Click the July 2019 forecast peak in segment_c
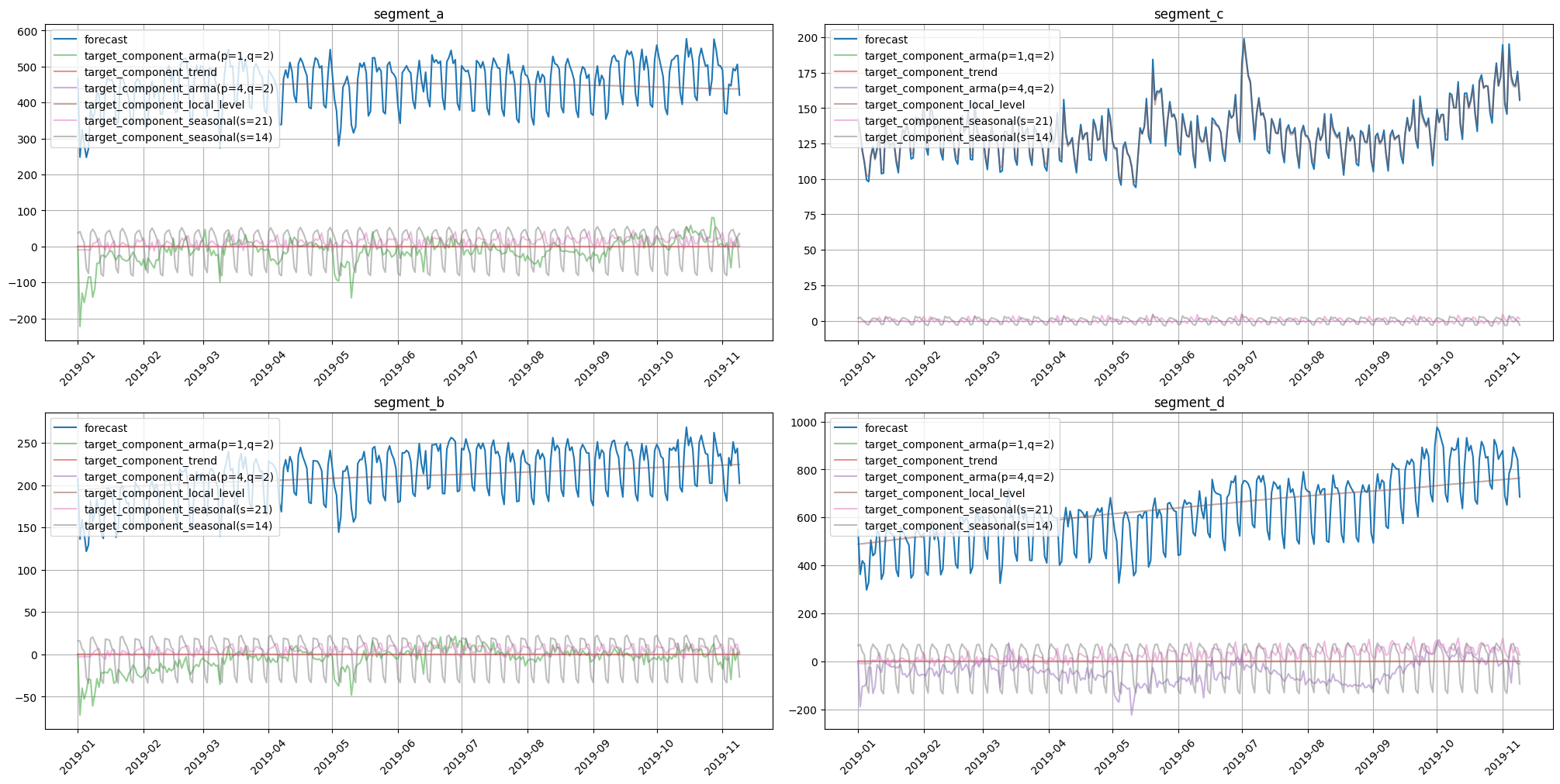1560x784 pixels. click(1244, 39)
